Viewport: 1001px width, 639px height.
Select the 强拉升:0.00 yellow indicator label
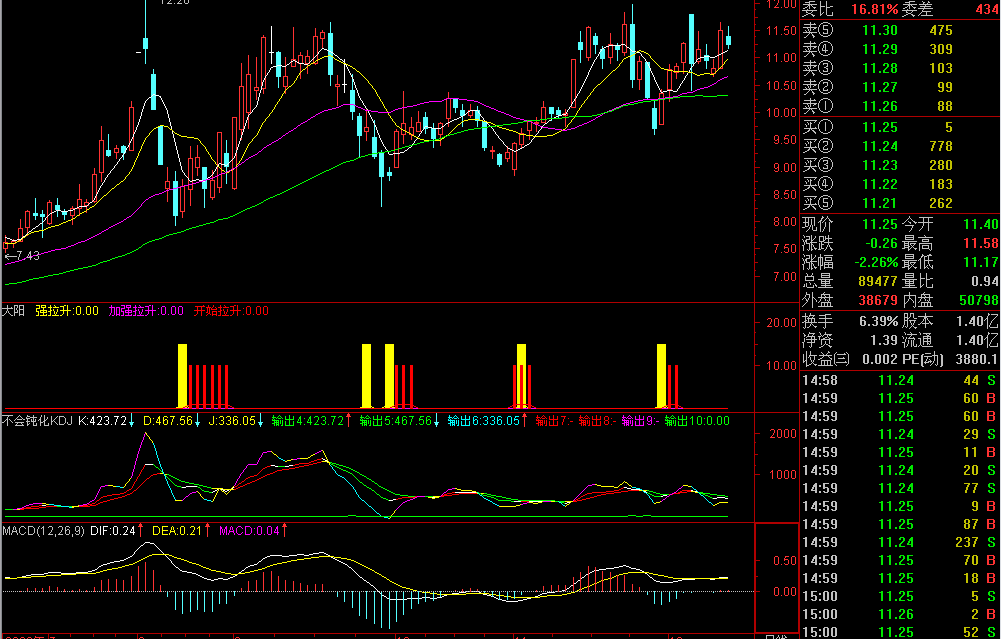(x=67, y=311)
